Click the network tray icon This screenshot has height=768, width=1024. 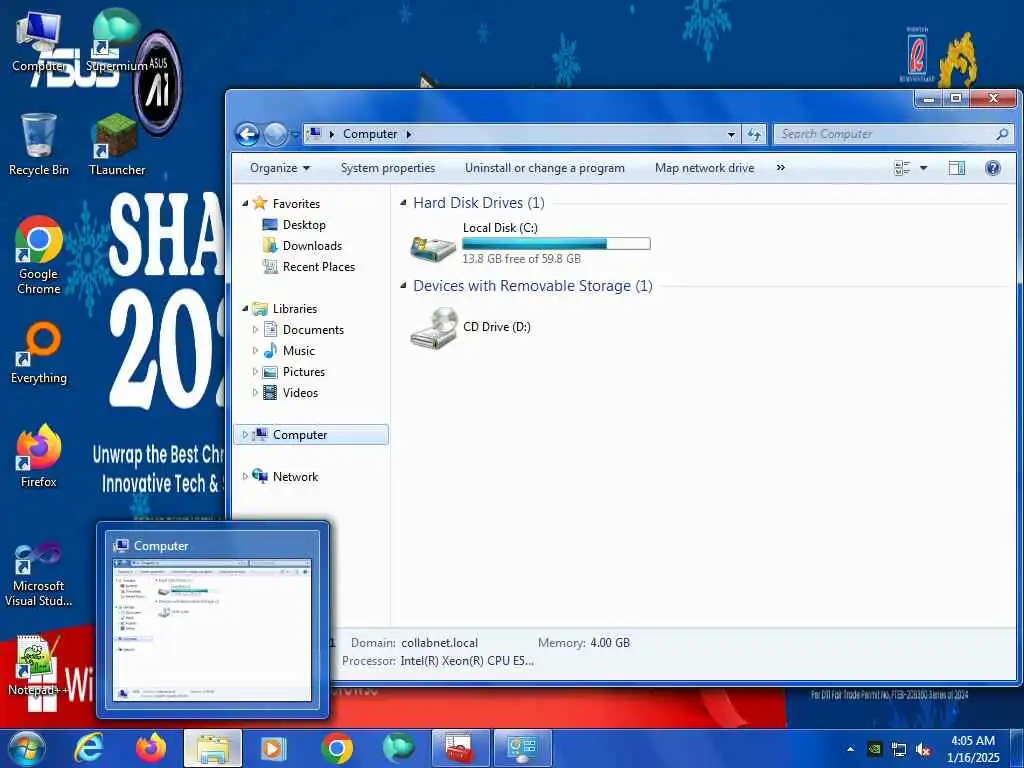click(899, 749)
